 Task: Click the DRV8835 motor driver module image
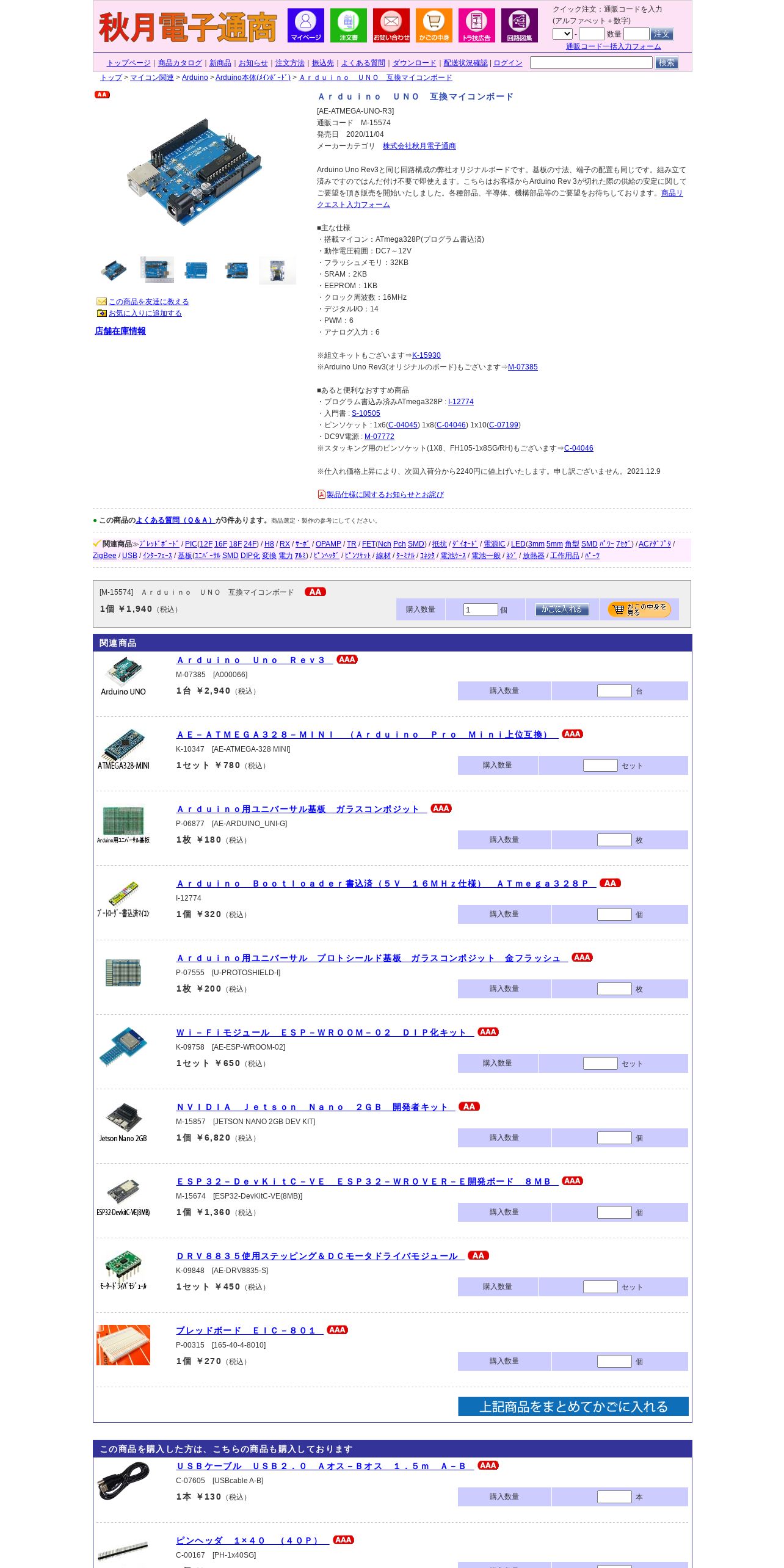click(x=123, y=1270)
